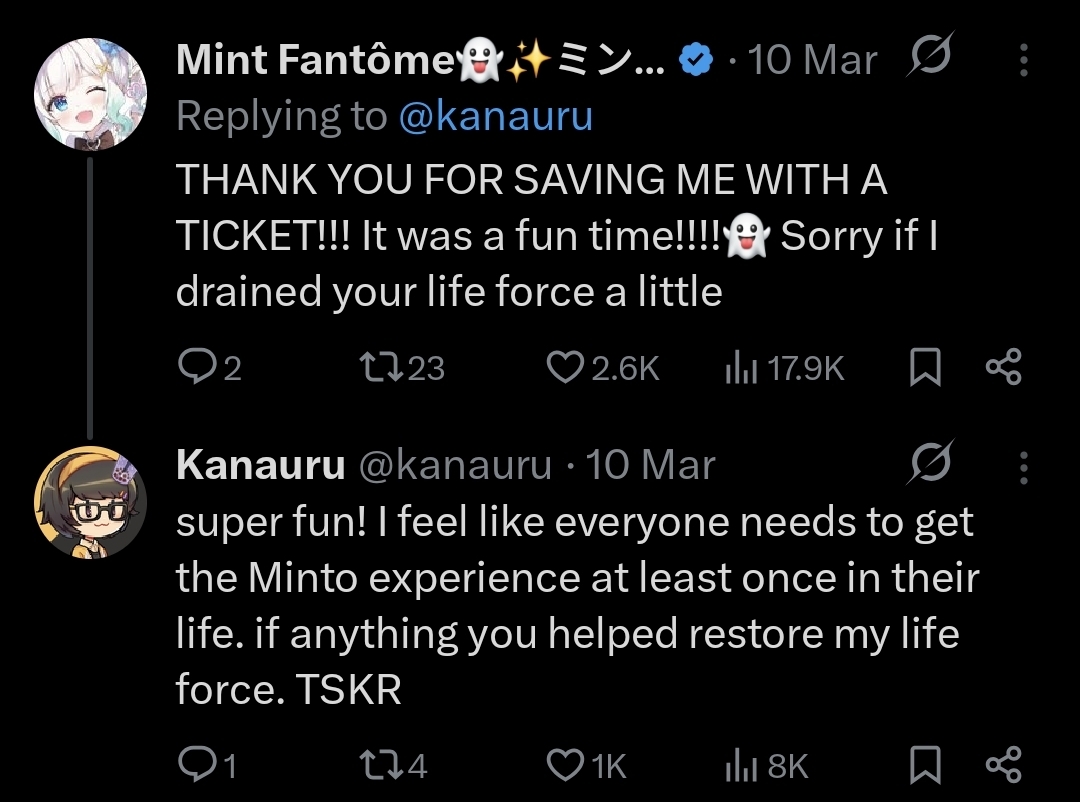Reply to Kanauru's tweet
Image resolution: width=1080 pixels, height=802 pixels.
pos(194,766)
